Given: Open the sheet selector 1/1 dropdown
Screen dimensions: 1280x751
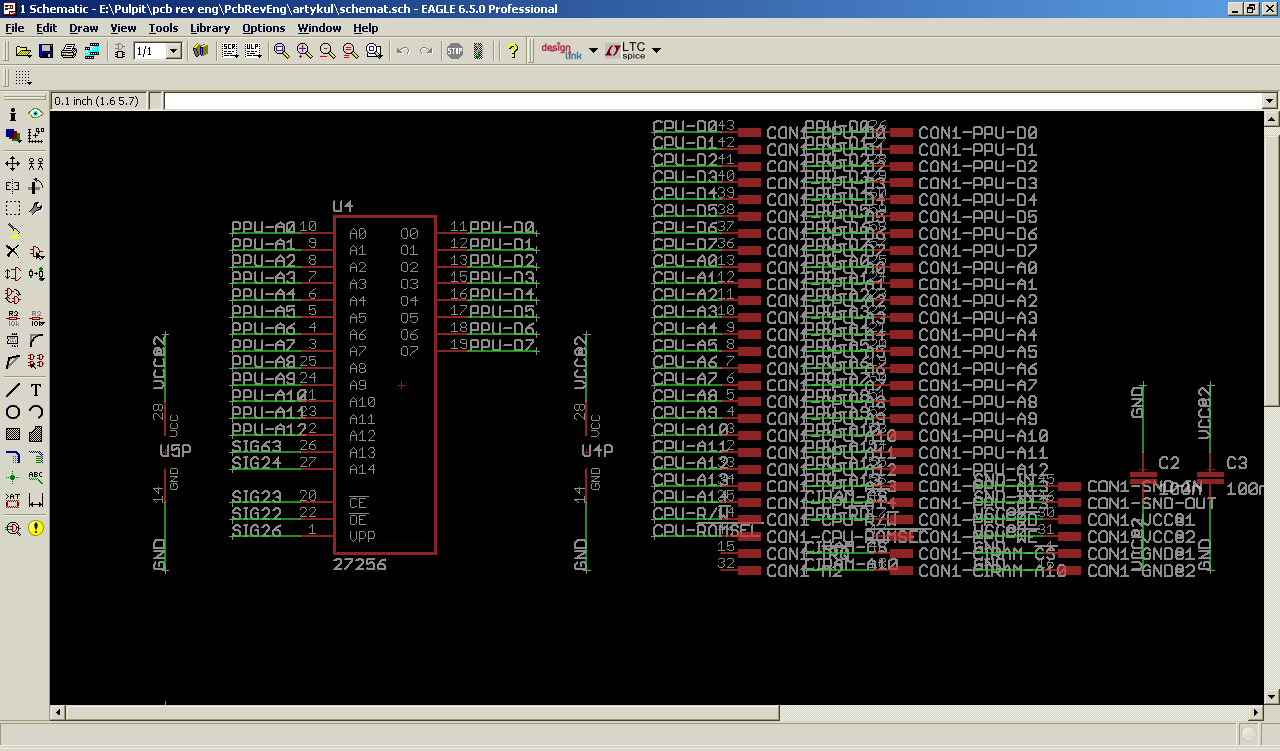Looking at the screenshot, I should point(173,51).
